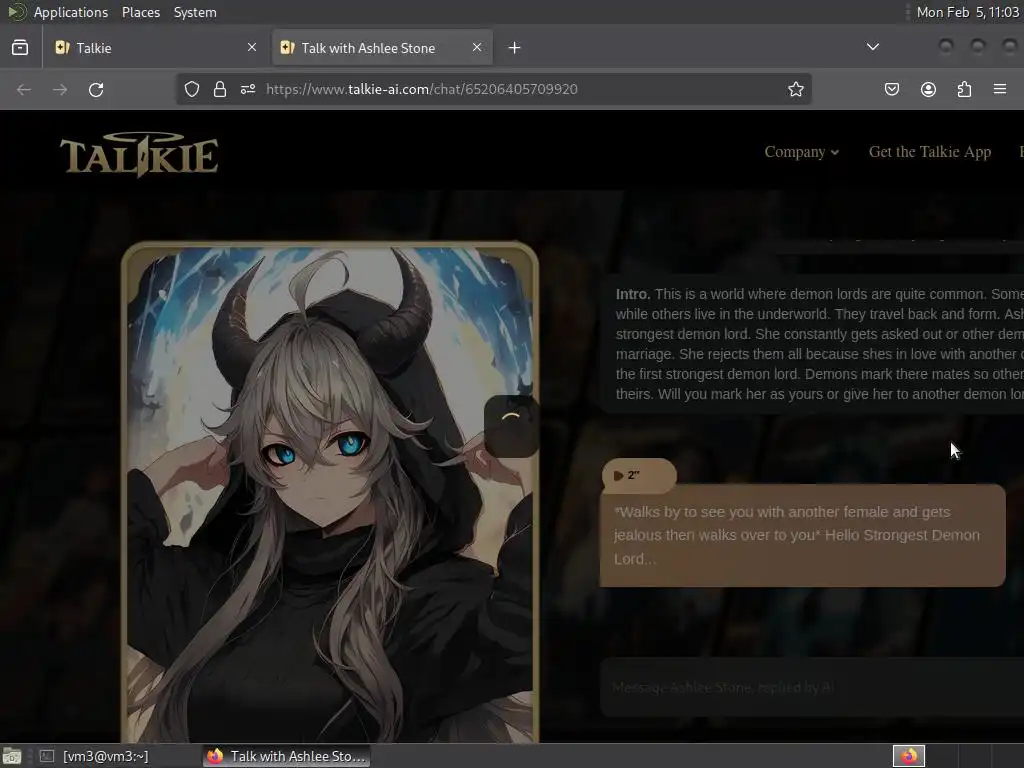Close the Talkie tab
The image size is (1024, 768).
coord(252,47)
